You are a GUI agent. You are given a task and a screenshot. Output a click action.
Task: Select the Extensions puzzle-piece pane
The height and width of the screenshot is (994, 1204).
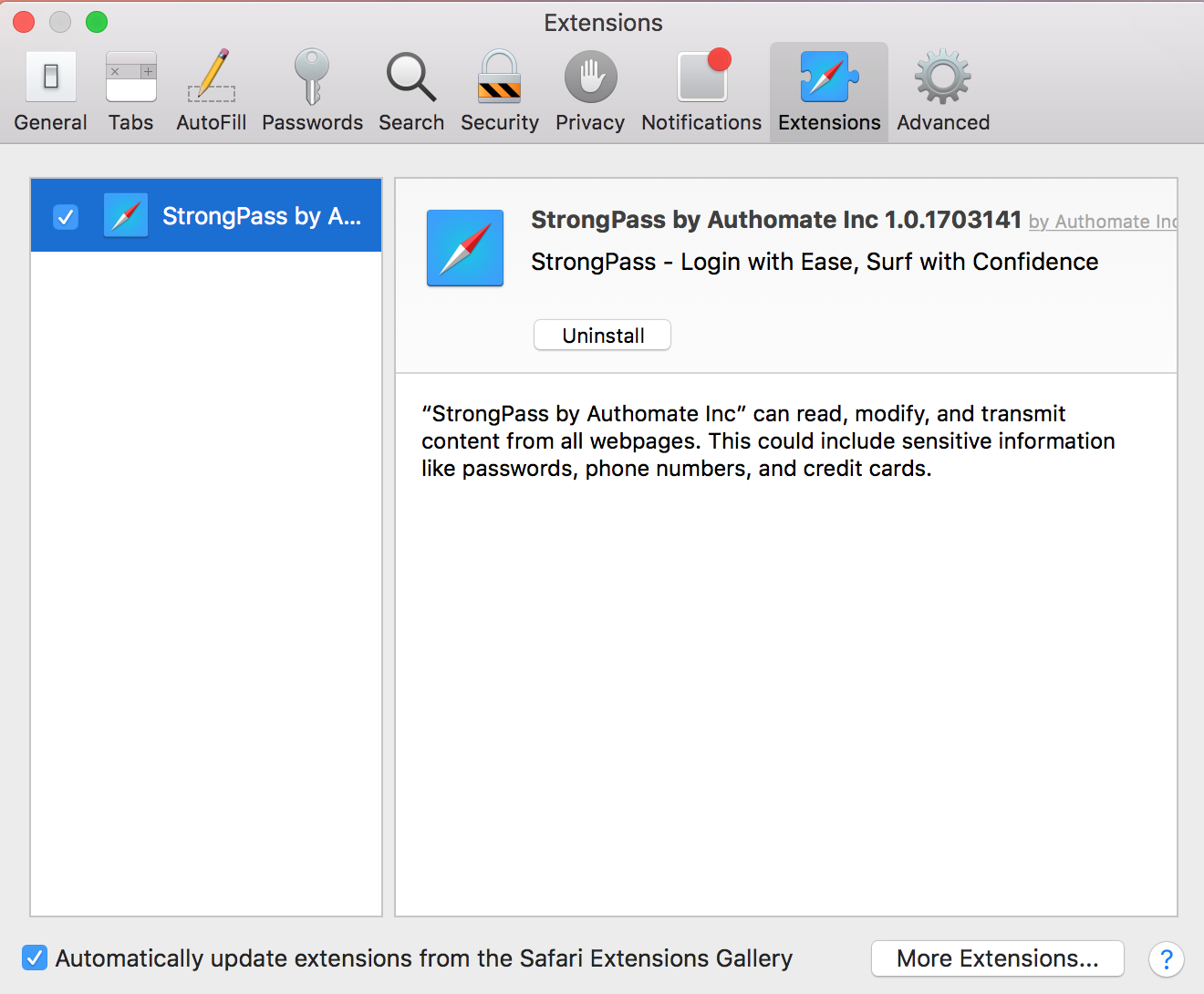tap(829, 91)
